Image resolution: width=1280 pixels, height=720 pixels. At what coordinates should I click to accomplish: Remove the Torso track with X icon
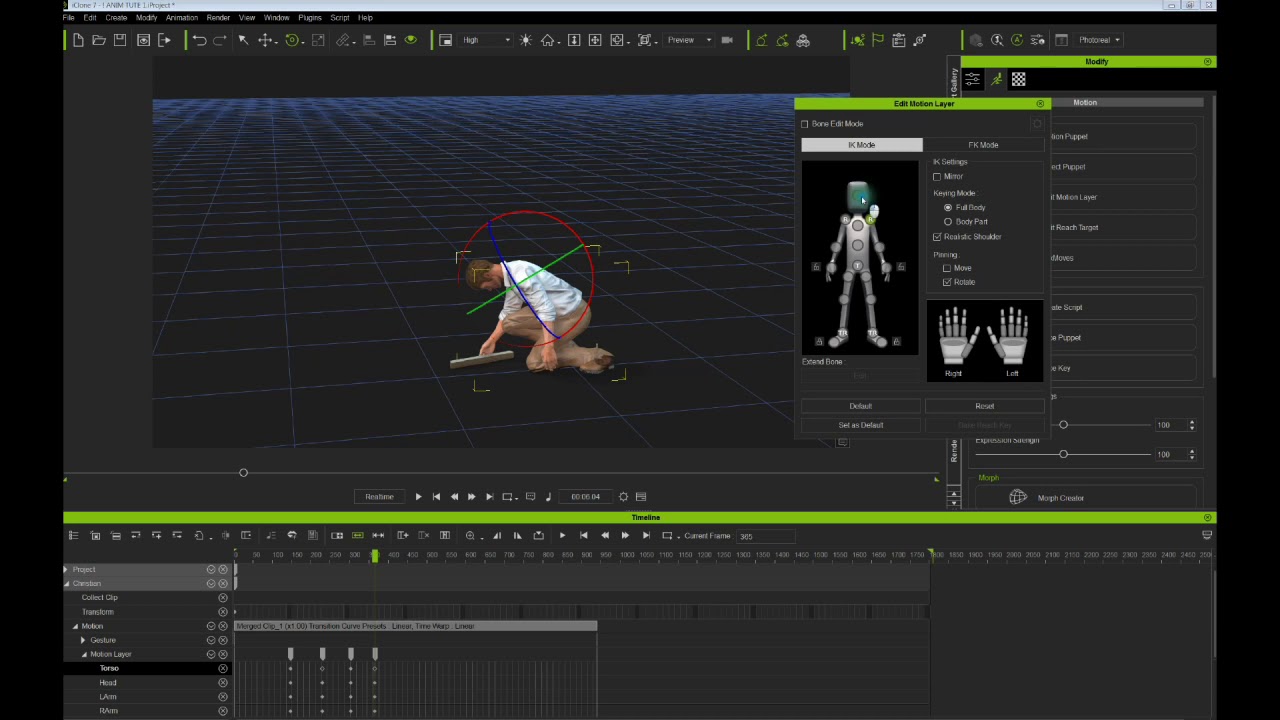pos(223,668)
